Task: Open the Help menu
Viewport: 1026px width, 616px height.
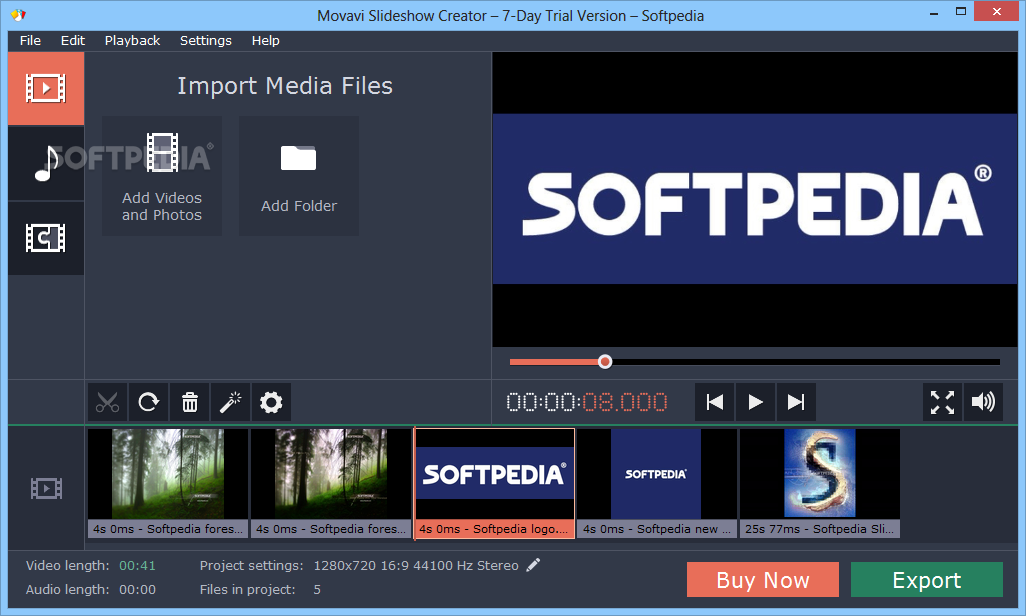Action: coord(265,41)
